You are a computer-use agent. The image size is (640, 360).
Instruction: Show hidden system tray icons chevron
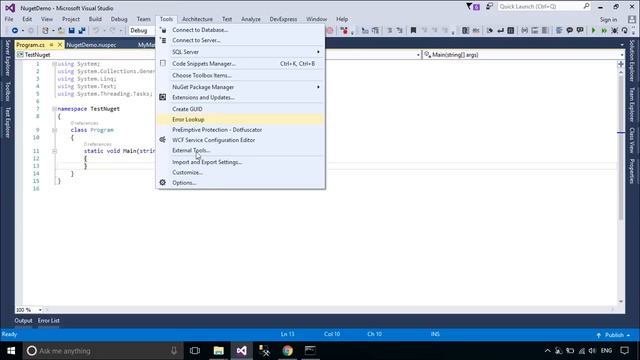pyautogui.click(x=547, y=351)
